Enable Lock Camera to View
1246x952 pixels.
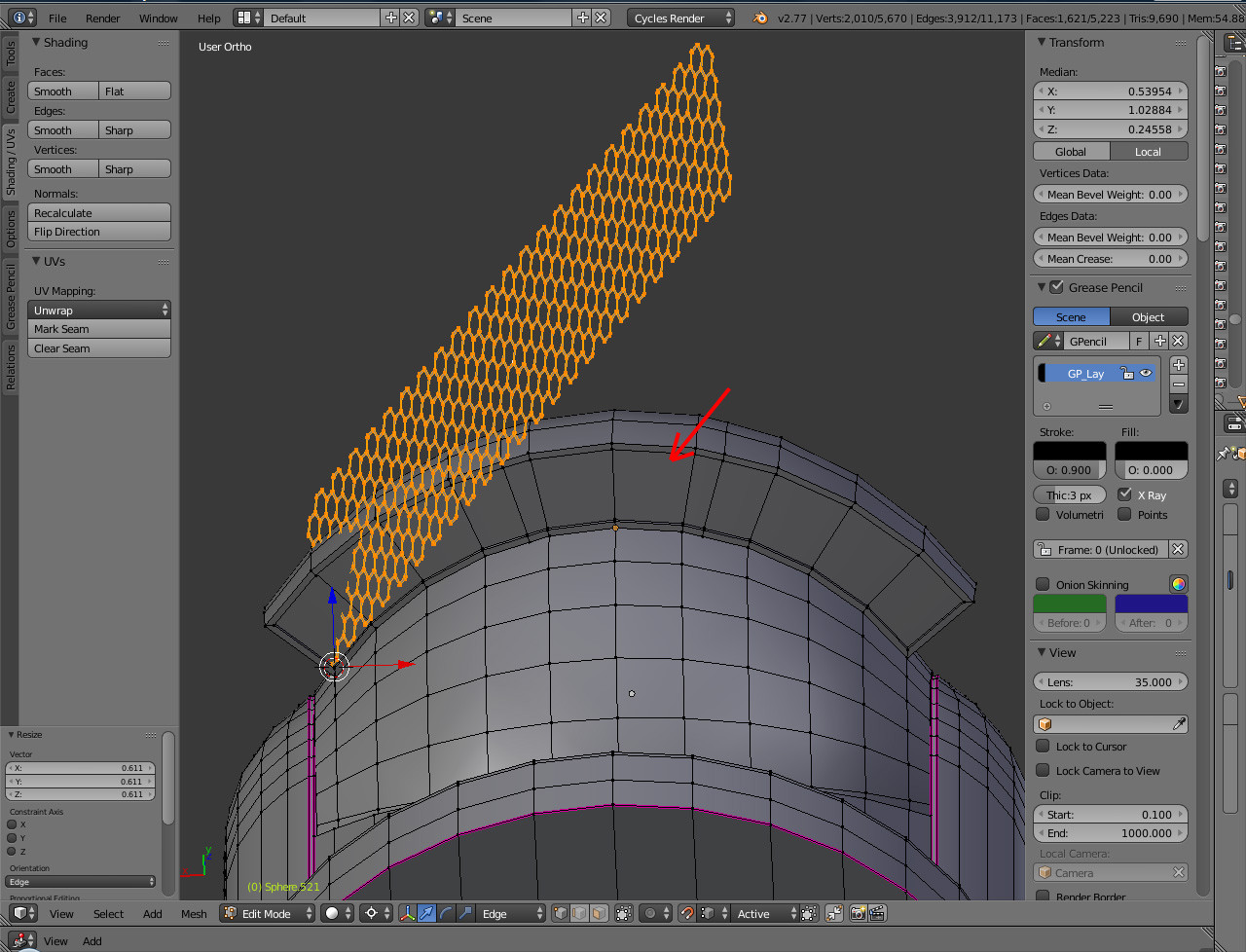tap(1043, 771)
